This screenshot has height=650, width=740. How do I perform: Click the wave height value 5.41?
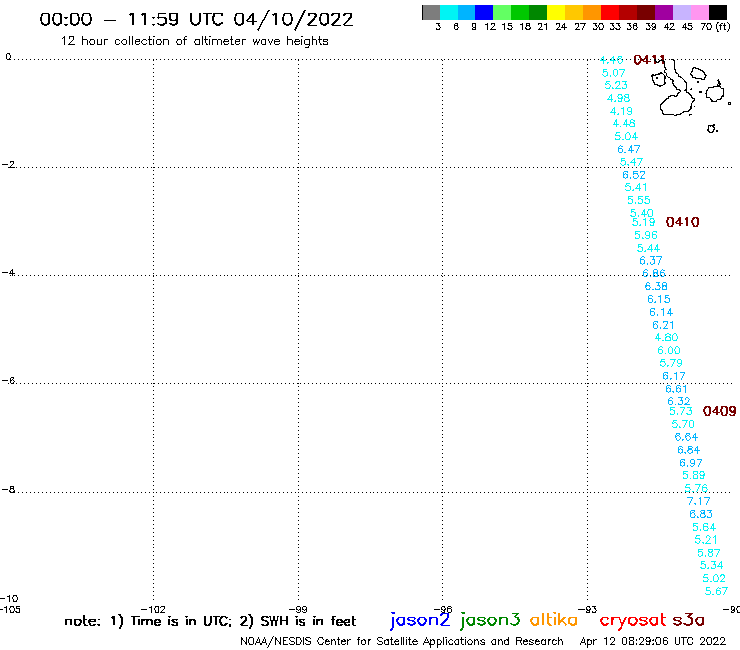click(x=636, y=187)
